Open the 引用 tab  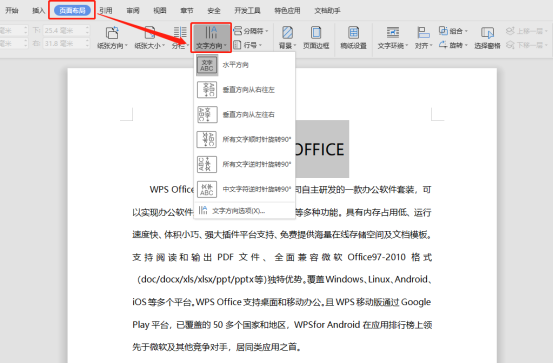pos(106,11)
